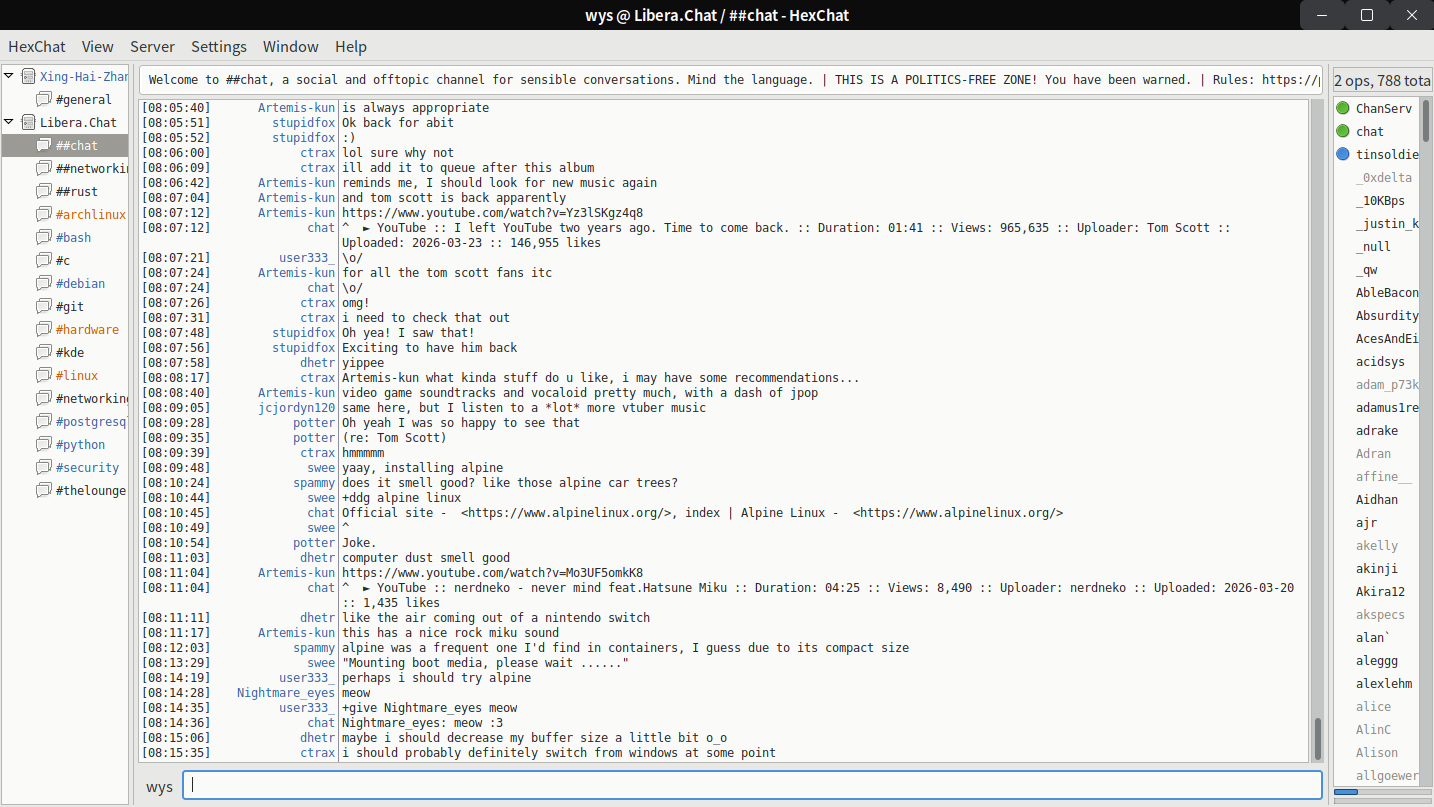
Task: Focus the message input box
Action: click(752, 785)
